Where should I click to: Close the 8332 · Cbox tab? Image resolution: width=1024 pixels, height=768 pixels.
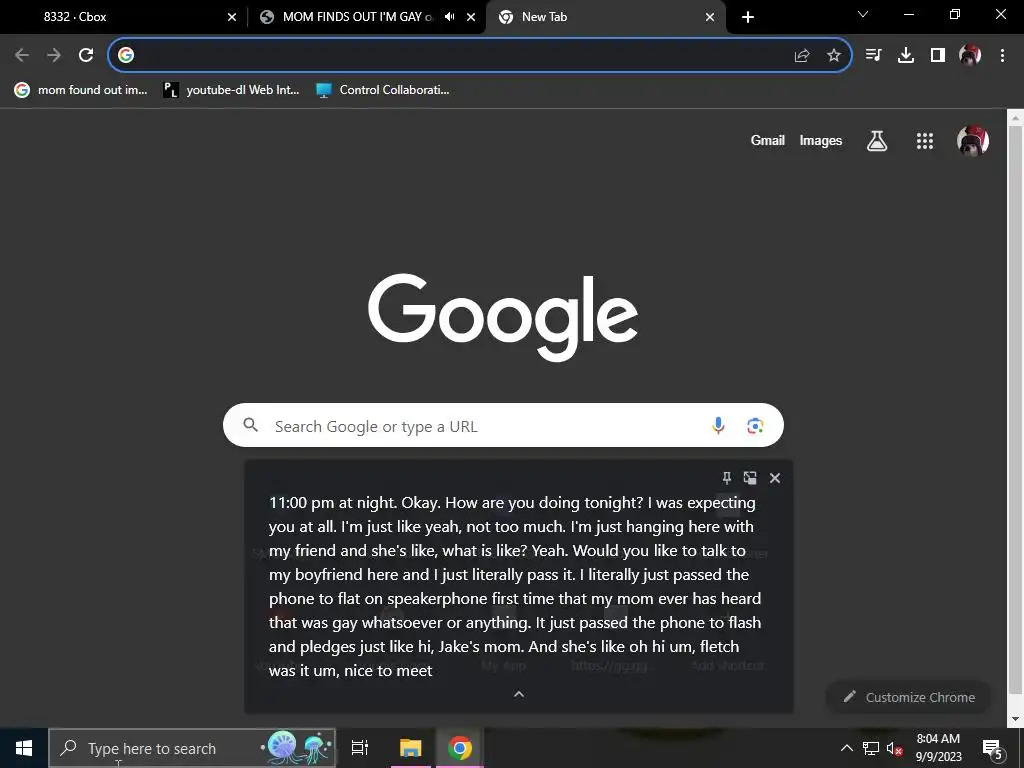pos(232,18)
